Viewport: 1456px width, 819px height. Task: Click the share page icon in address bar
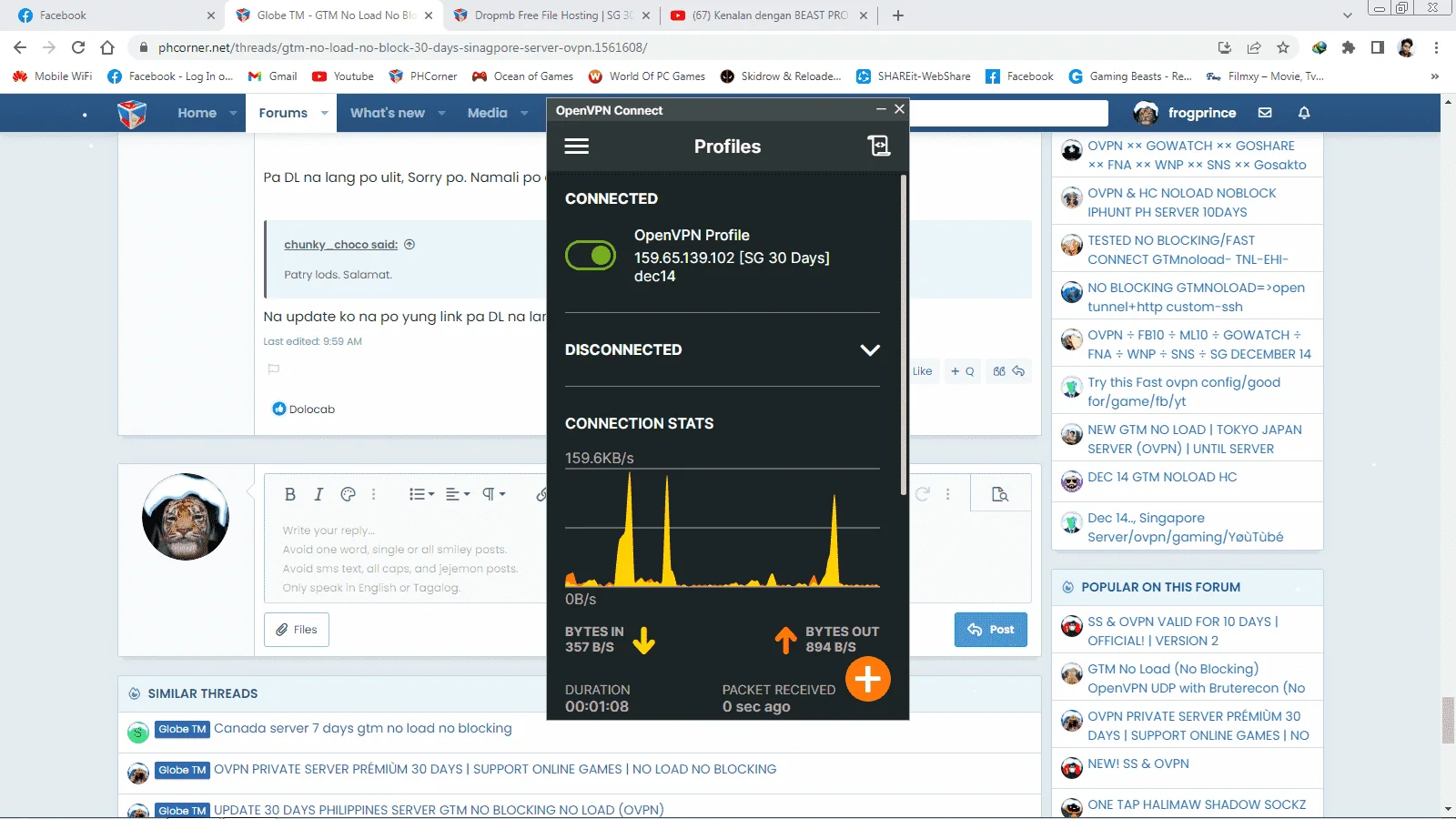point(1254,47)
